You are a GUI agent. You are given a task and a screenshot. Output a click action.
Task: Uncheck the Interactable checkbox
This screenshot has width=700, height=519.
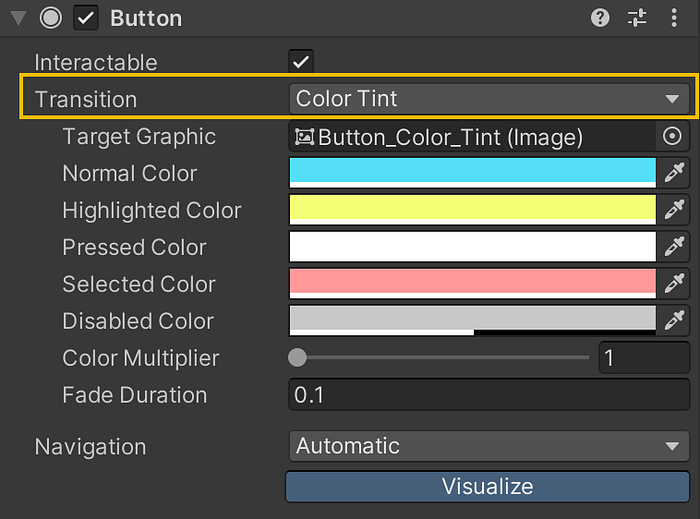click(x=301, y=62)
